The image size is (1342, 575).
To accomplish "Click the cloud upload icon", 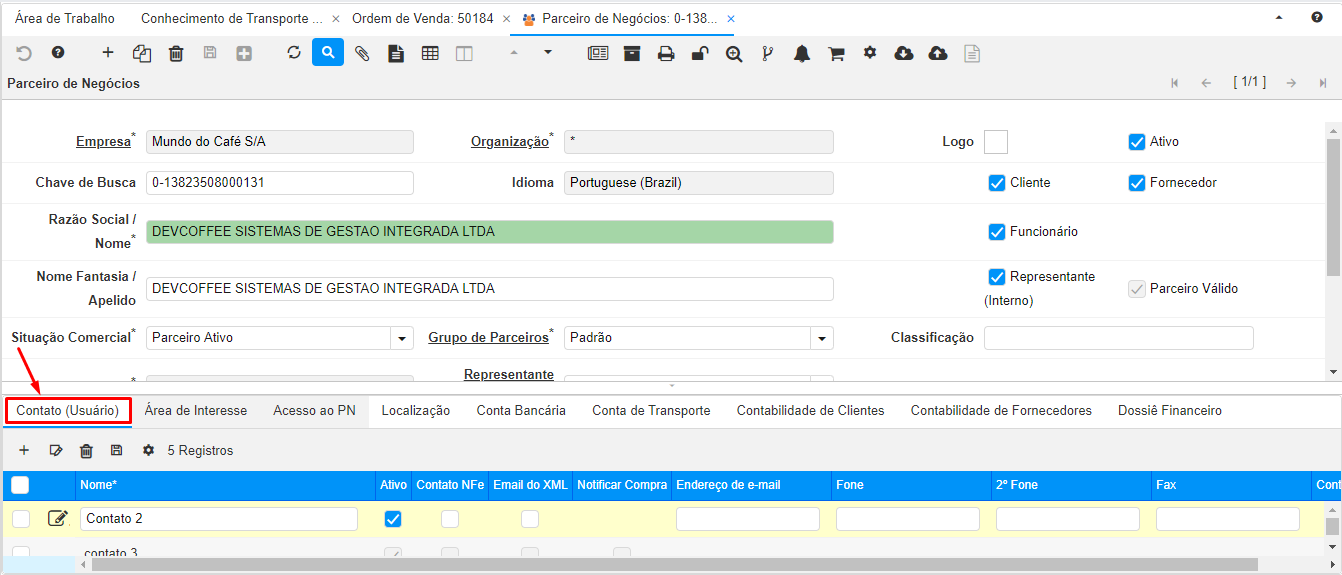I will point(938,53).
